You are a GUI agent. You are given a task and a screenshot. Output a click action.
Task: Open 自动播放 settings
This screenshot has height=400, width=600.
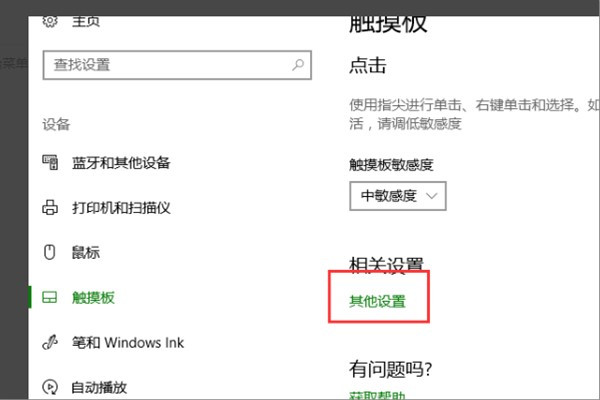pyautogui.click(x=99, y=387)
